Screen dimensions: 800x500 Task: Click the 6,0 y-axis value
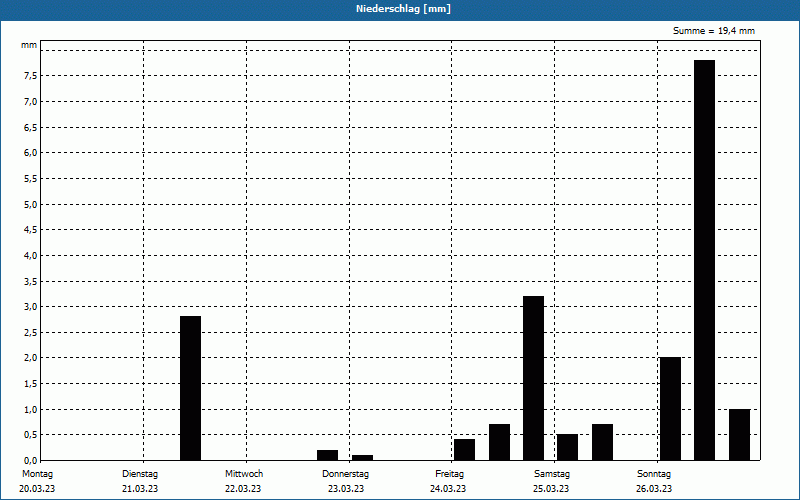tap(31, 153)
